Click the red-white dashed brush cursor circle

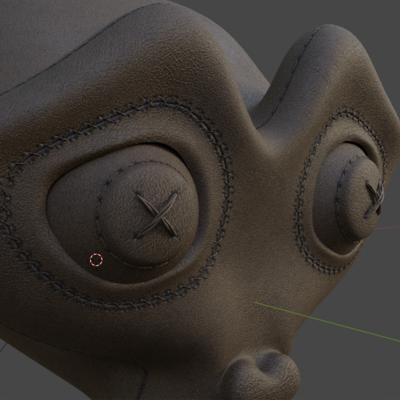[96, 260]
